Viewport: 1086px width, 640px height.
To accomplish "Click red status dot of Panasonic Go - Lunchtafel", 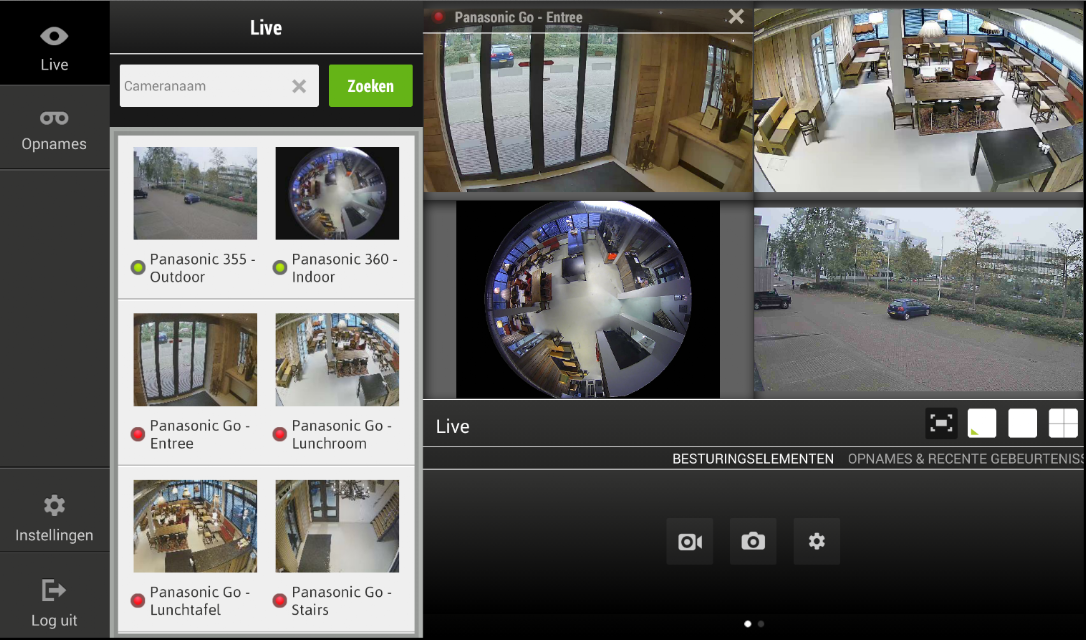I will (138, 600).
